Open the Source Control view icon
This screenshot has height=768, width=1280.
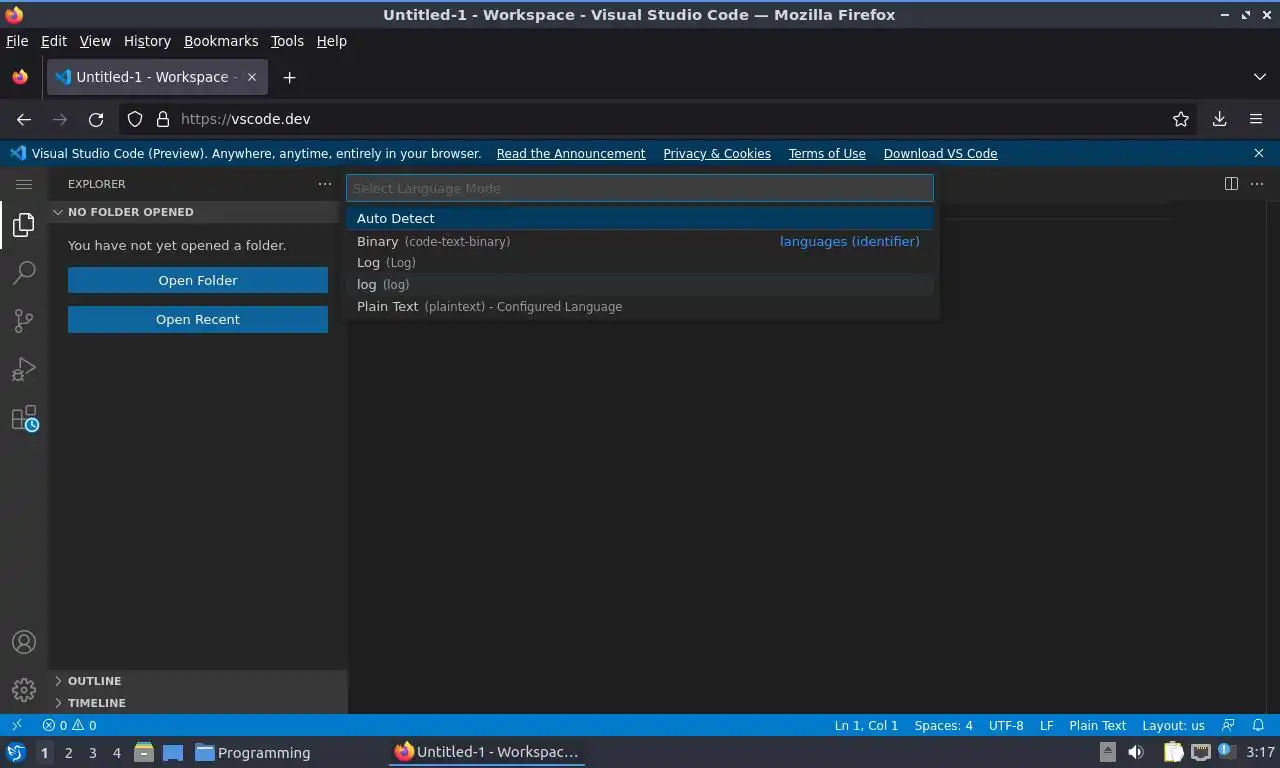(x=24, y=320)
